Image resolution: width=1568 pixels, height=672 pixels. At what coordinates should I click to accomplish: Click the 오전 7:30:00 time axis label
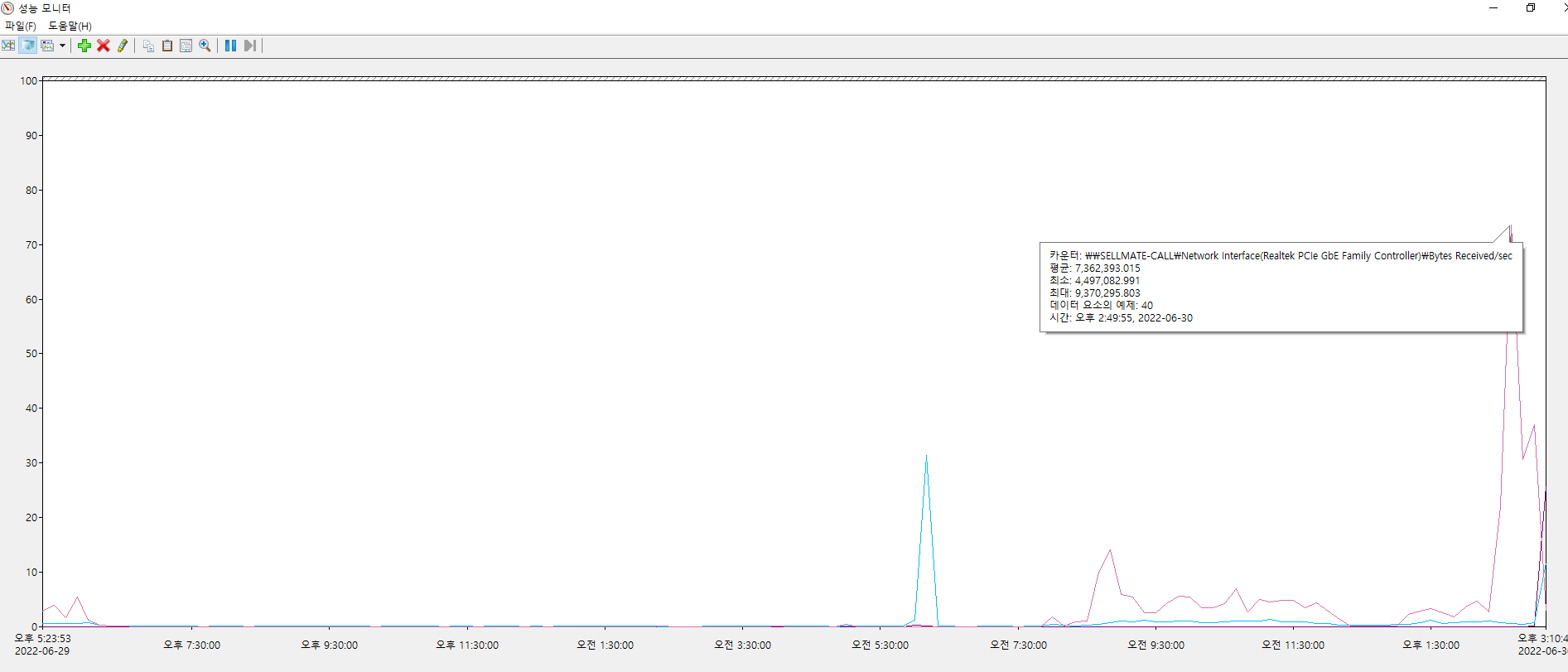click(1018, 645)
